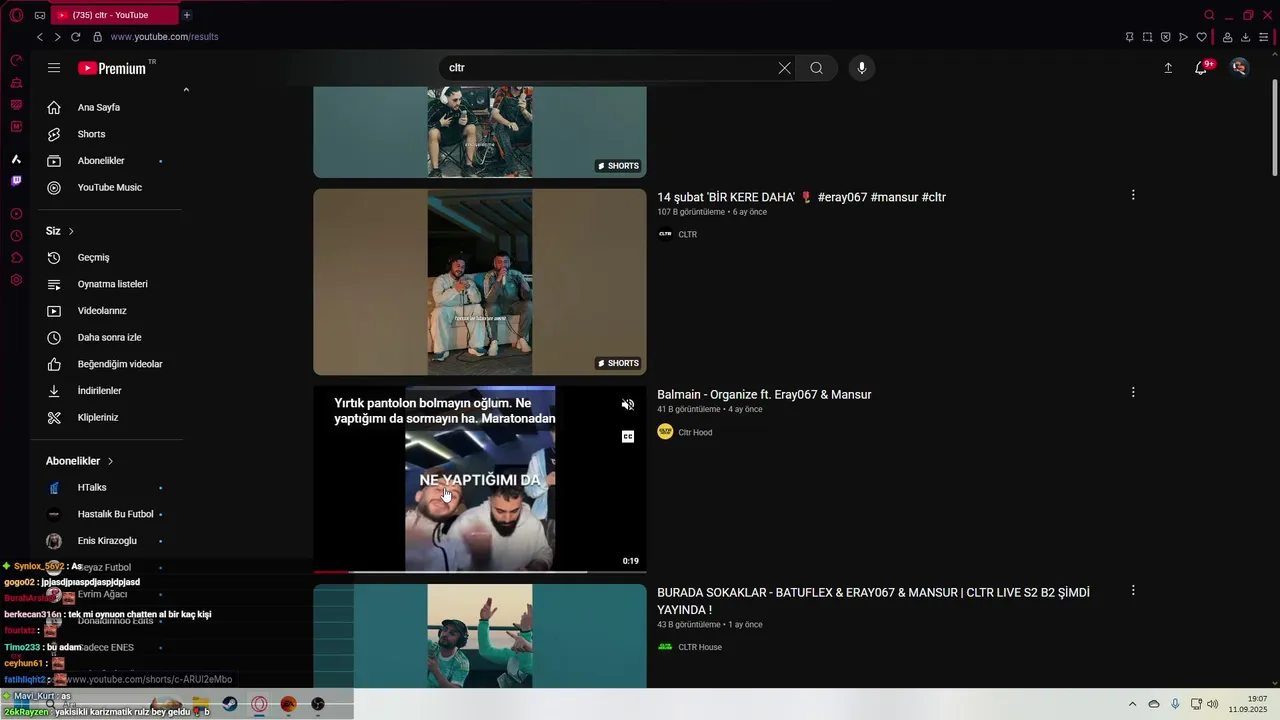Open options for Balmain - Organize video
Viewport: 1280px width, 720px height.
tap(1133, 392)
